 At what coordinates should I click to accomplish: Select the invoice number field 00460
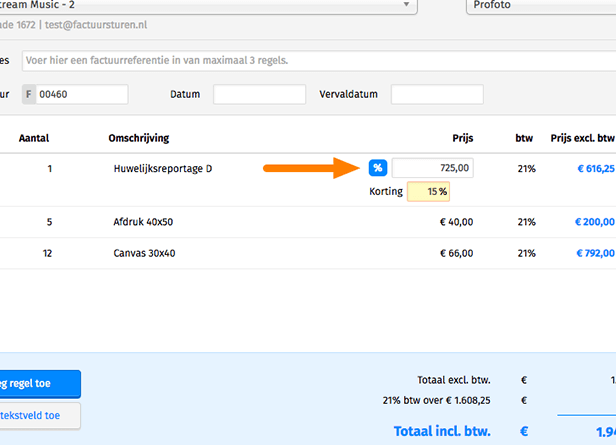pyautogui.click(x=82, y=95)
